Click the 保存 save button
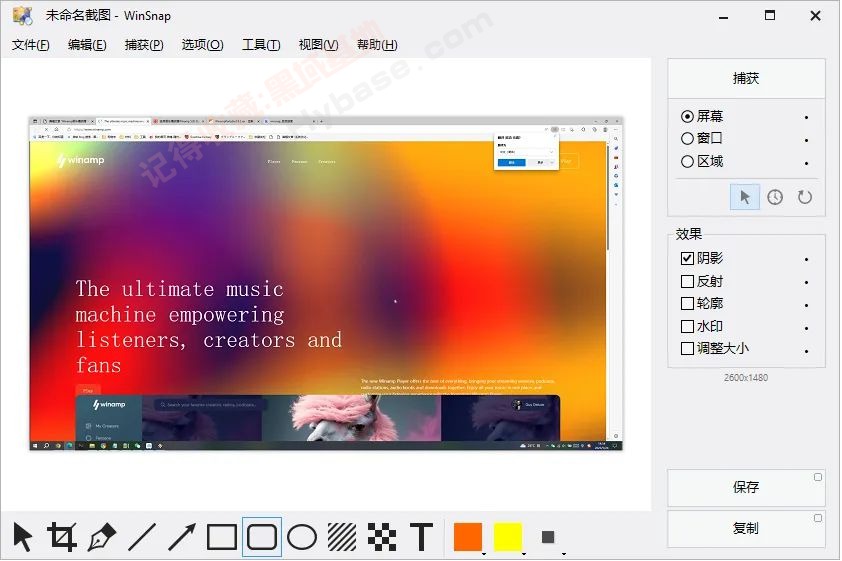 746,487
